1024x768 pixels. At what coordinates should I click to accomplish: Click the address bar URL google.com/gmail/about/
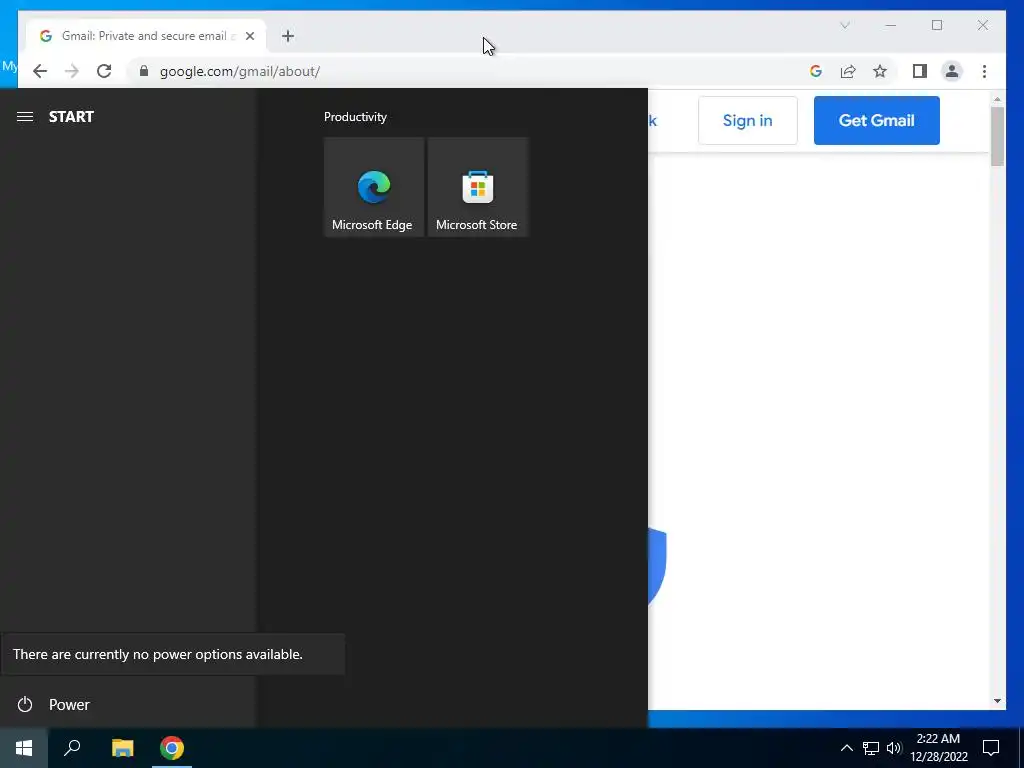(240, 71)
